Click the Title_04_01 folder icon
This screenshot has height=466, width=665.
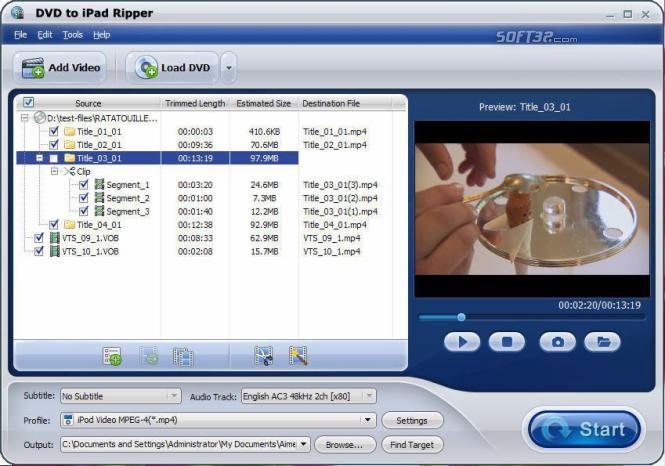tap(69, 224)
